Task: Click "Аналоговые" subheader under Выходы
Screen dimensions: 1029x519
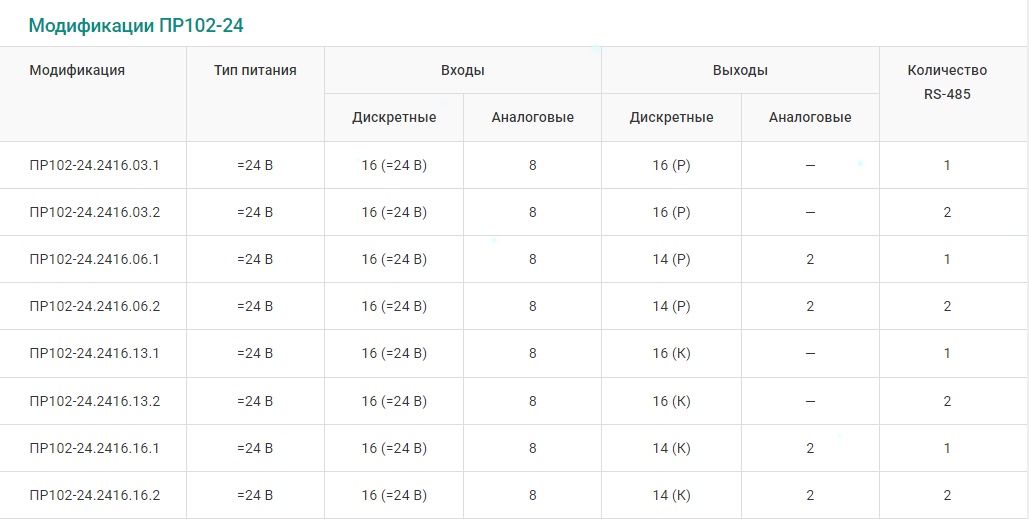Action: (810, 117)
